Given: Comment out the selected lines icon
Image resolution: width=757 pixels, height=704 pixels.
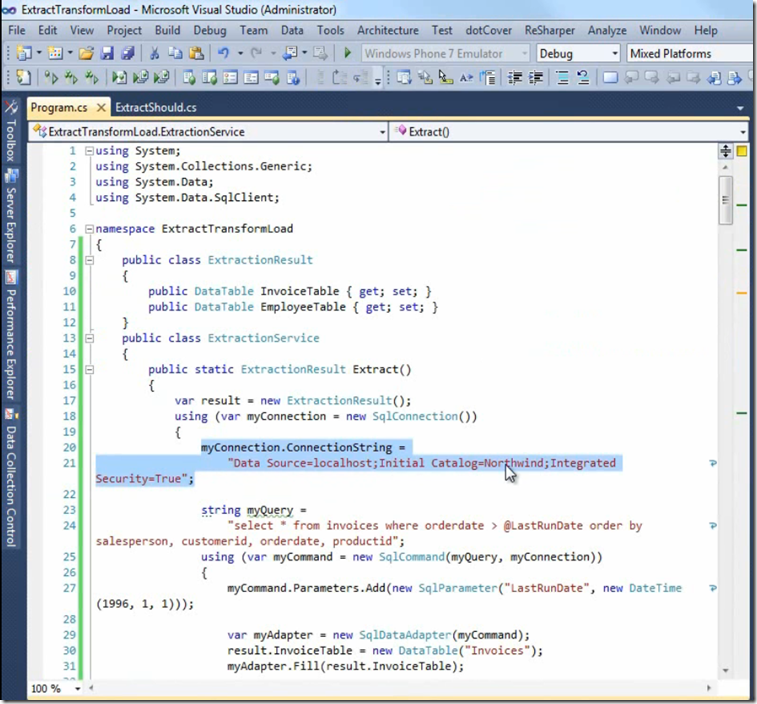Looking at the screenshot, I should tap(562, 77).
